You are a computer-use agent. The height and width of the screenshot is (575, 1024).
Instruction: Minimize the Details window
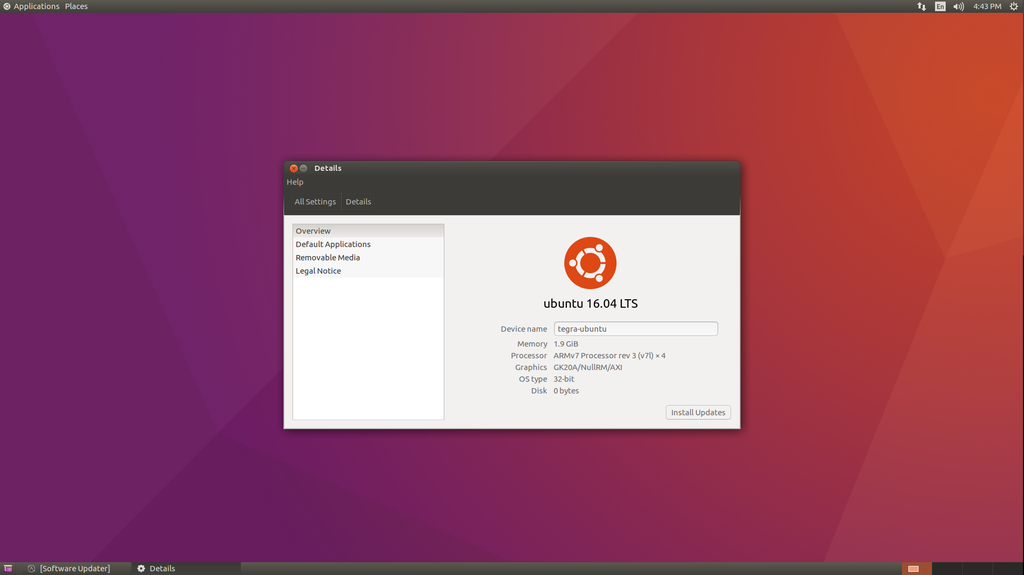point(304,168)
